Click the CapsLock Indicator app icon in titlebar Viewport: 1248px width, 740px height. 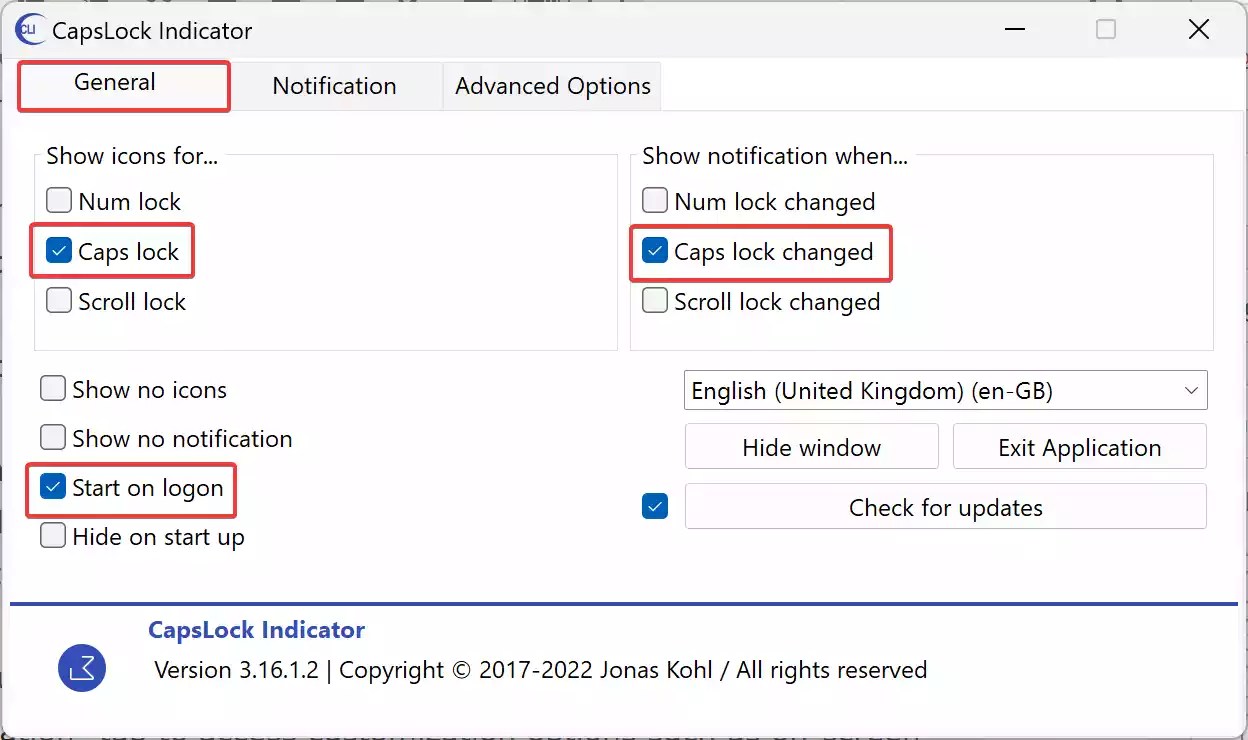coord(27,30)
